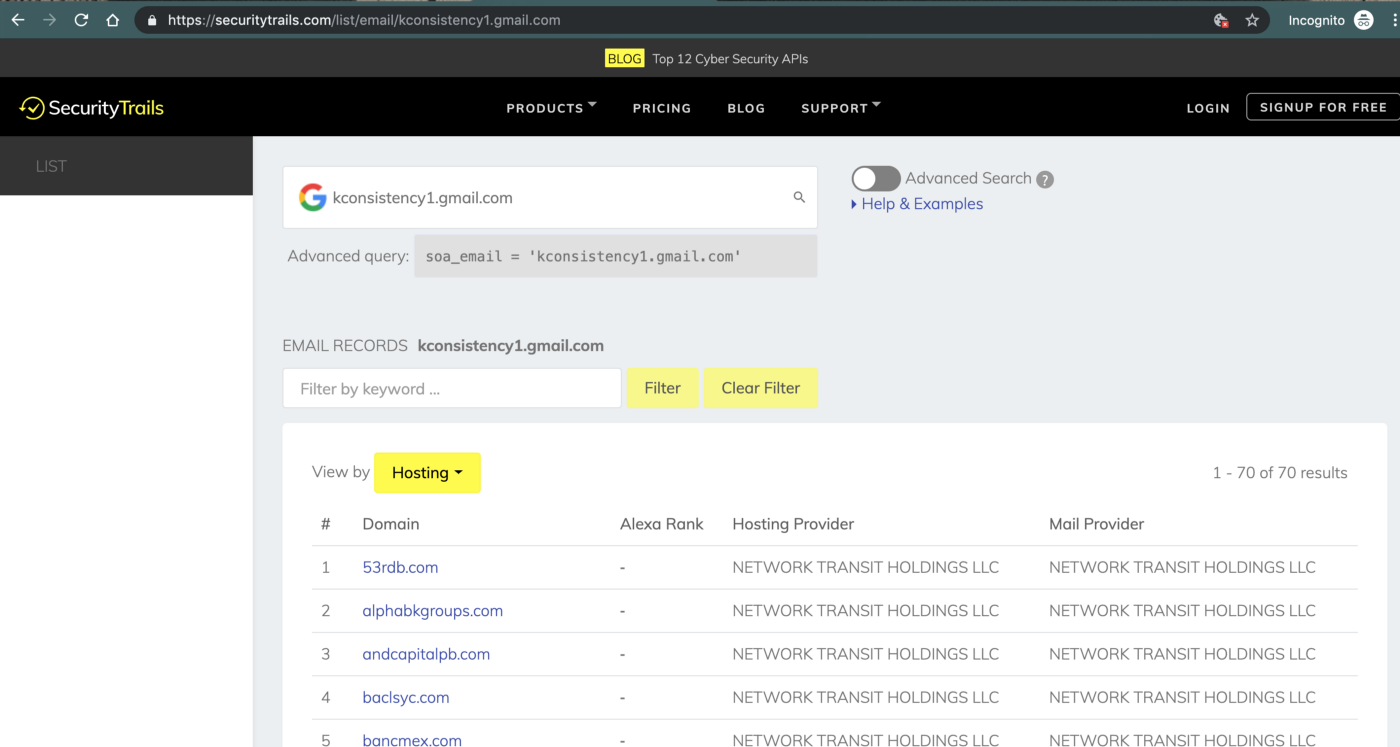Screen dimensions: 1400x747
Task: Select the advanced query soa_email text
Action: pos(584,256)
